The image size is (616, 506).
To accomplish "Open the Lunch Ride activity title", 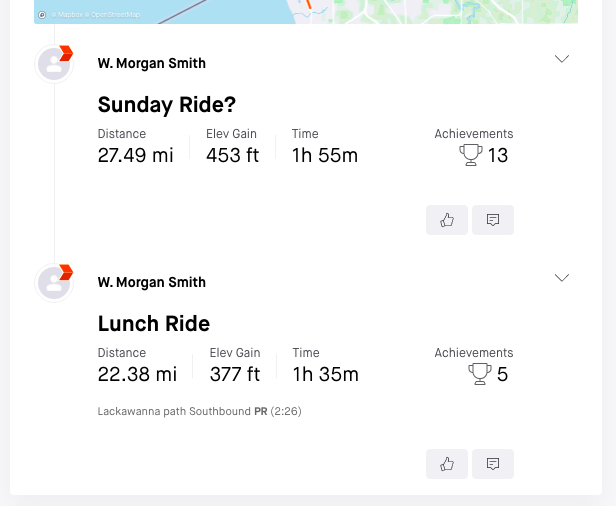I will click(154, 324).
